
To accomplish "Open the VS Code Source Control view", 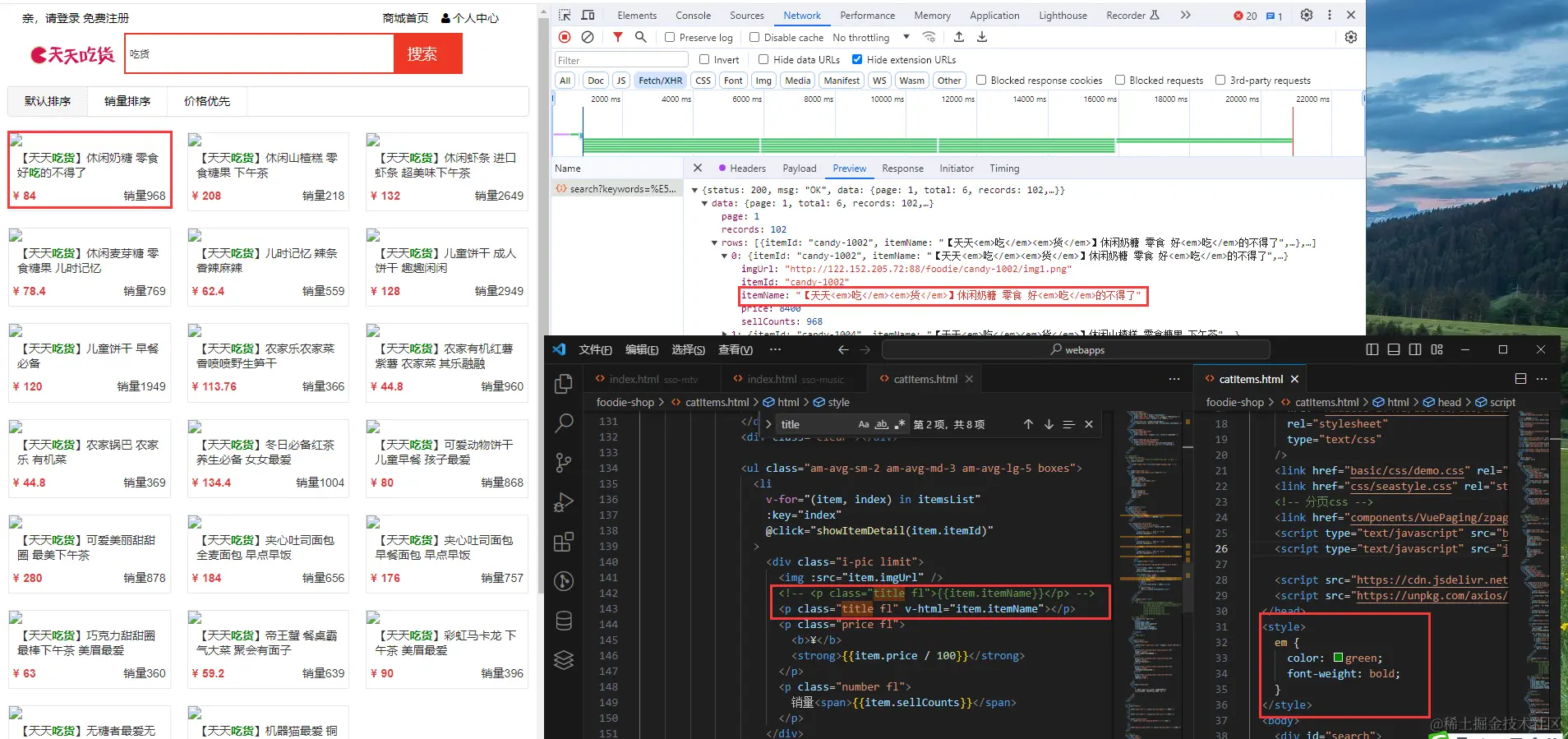I will tap(564, 463).
